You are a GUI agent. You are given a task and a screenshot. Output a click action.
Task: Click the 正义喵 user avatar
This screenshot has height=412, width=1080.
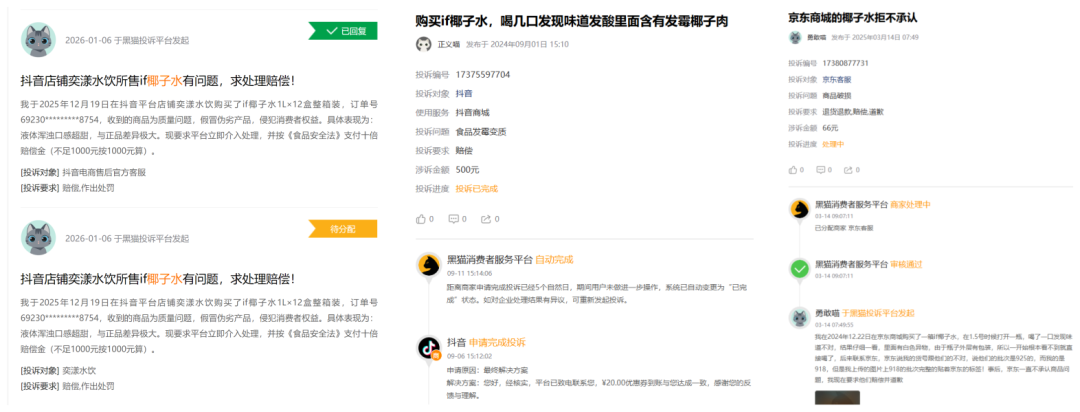click(424, 44)
